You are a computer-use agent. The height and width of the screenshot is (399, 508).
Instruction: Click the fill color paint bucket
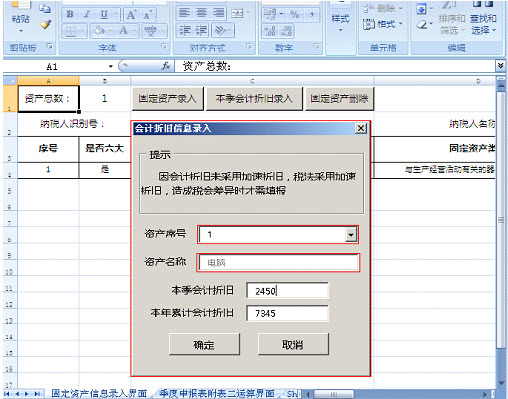(x=99, y=31)
